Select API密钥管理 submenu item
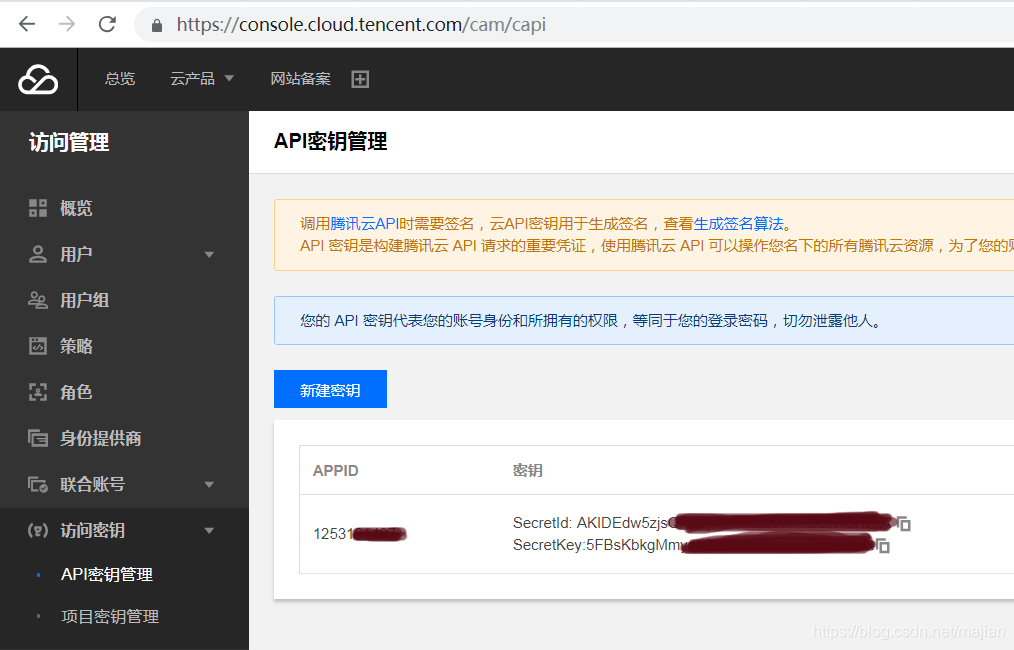Screen dimensions: 1014x650 (x=107, y=574)
